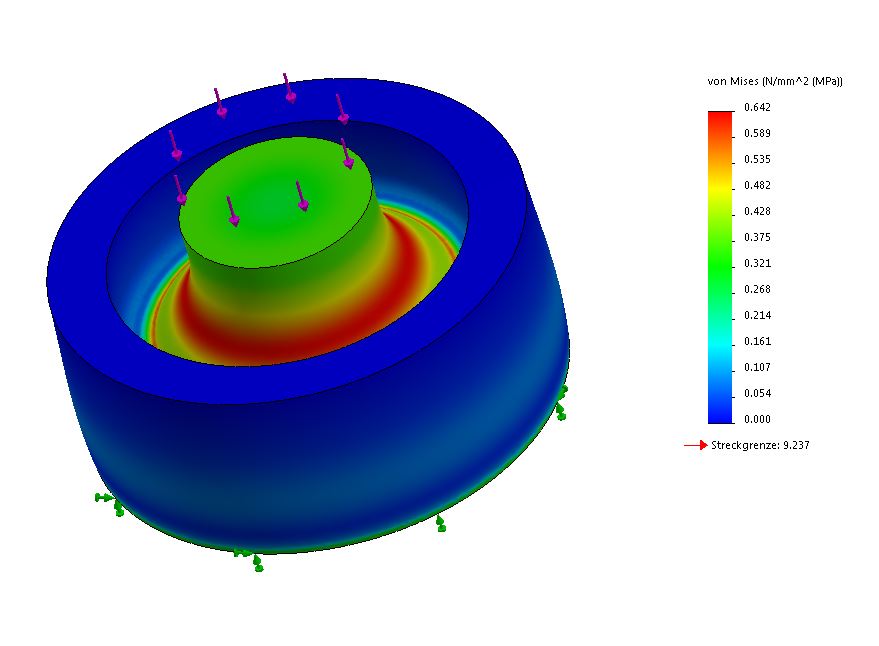Image resolution: width=879 pixels, height=646 pixels.
Task: Click the Streckgrenze: 9.237 label
Action: click(x=760, y=445)
